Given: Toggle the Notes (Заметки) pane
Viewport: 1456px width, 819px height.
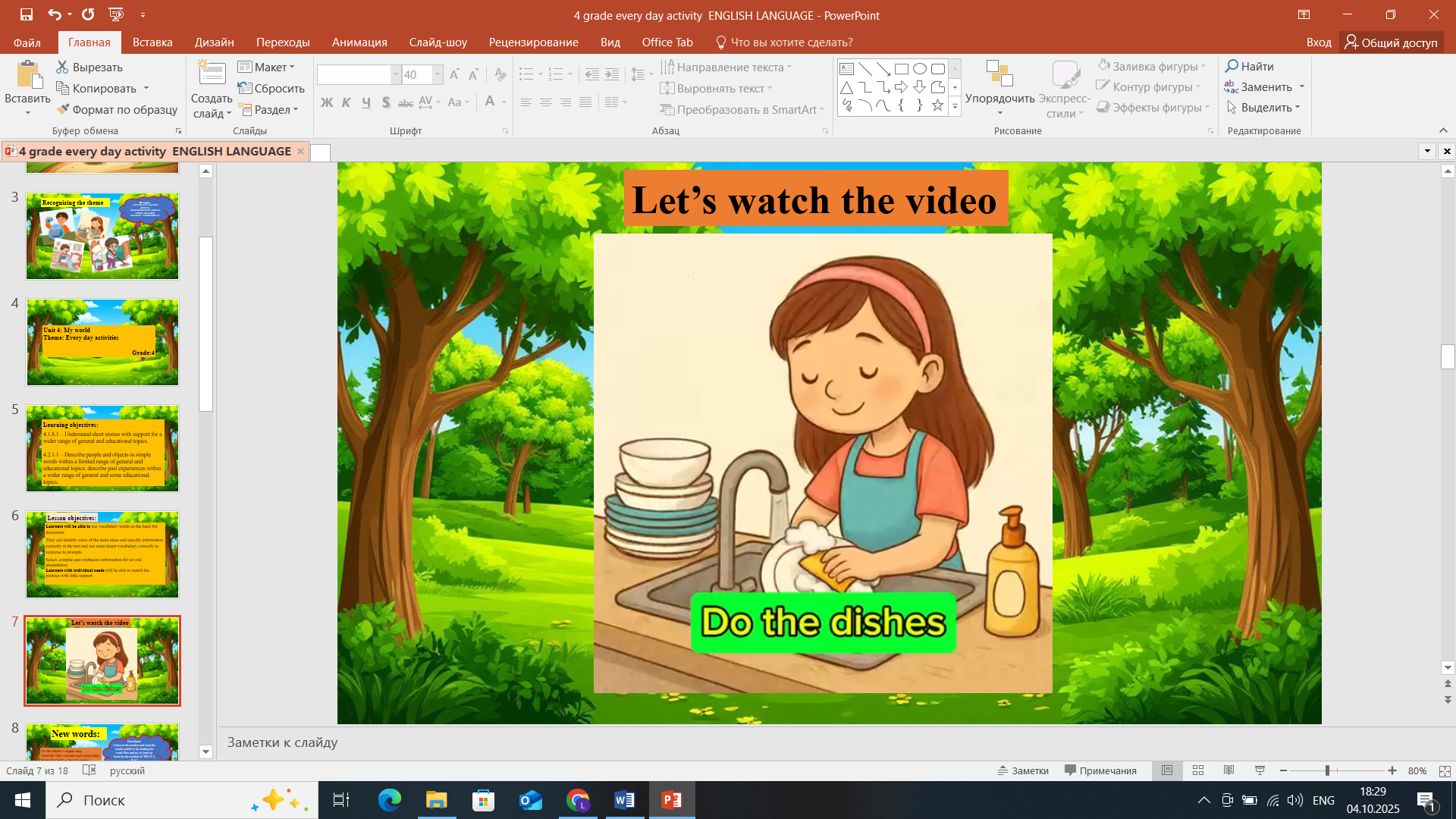Looking at the screenshot, I should (x=1023, y=770).
